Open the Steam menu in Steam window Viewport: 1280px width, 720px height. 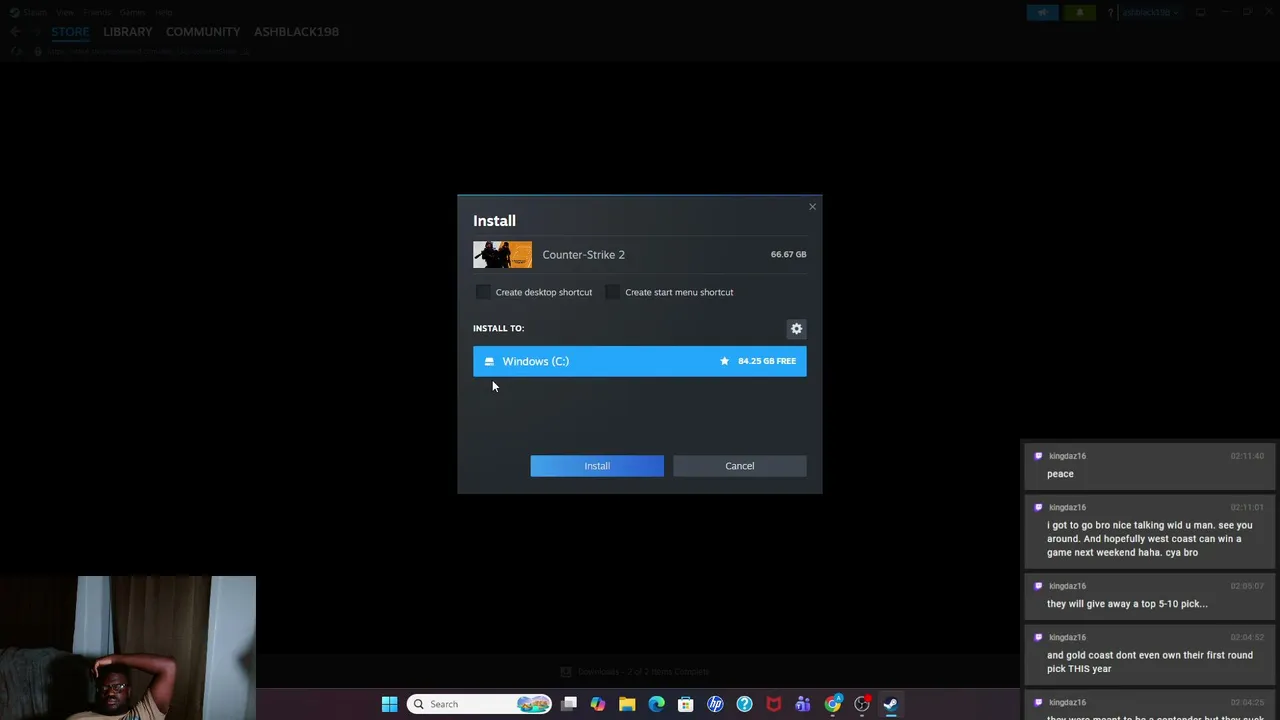(35, 12)
